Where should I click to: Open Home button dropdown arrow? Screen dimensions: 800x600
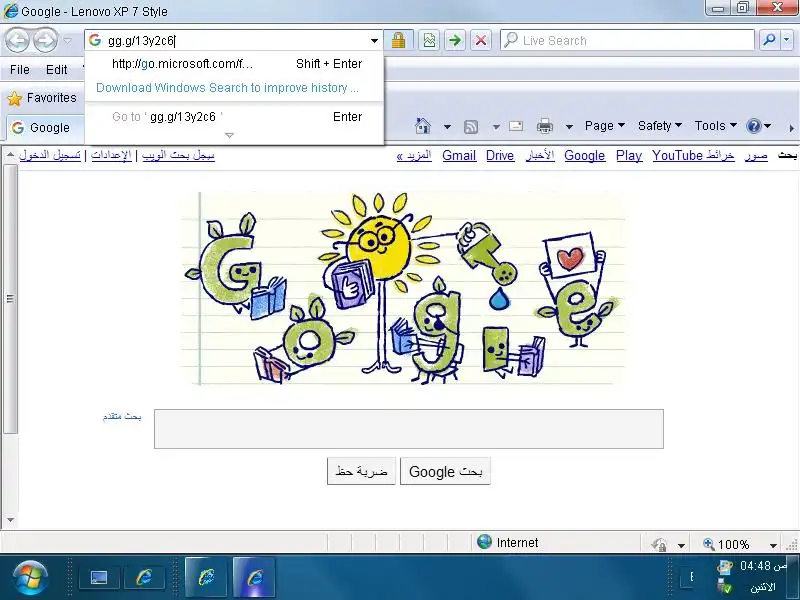click(447, 127)
